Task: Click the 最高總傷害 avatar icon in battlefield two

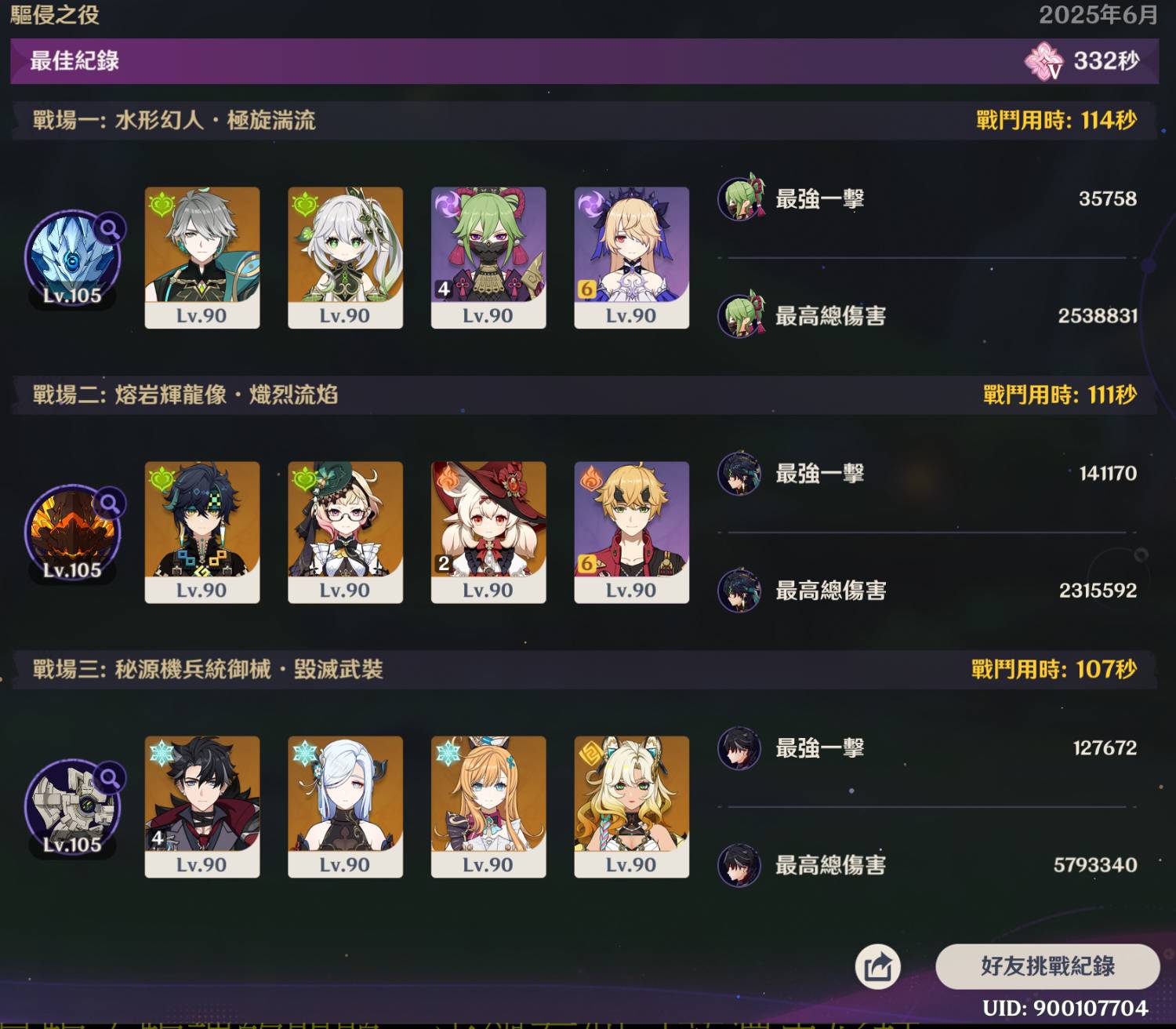Action: coord(739,591)
